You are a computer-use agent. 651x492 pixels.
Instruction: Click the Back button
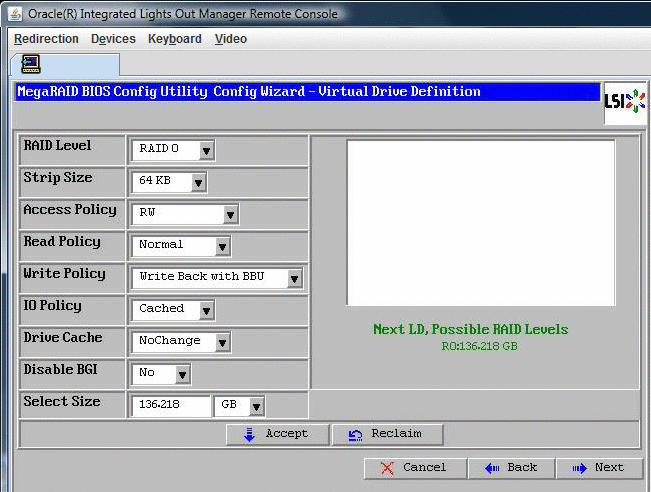pyautogui.click(x=512, y=468)
